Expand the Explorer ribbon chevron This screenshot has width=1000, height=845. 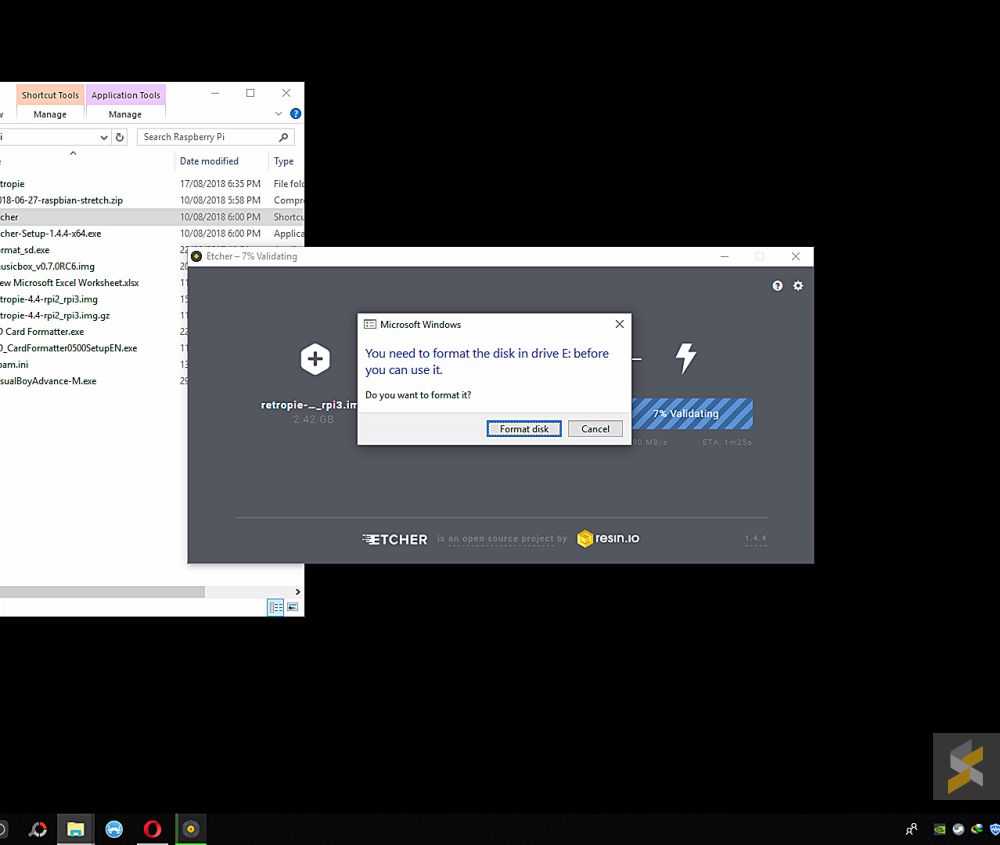pyautogui.click(x=278, y=114)
